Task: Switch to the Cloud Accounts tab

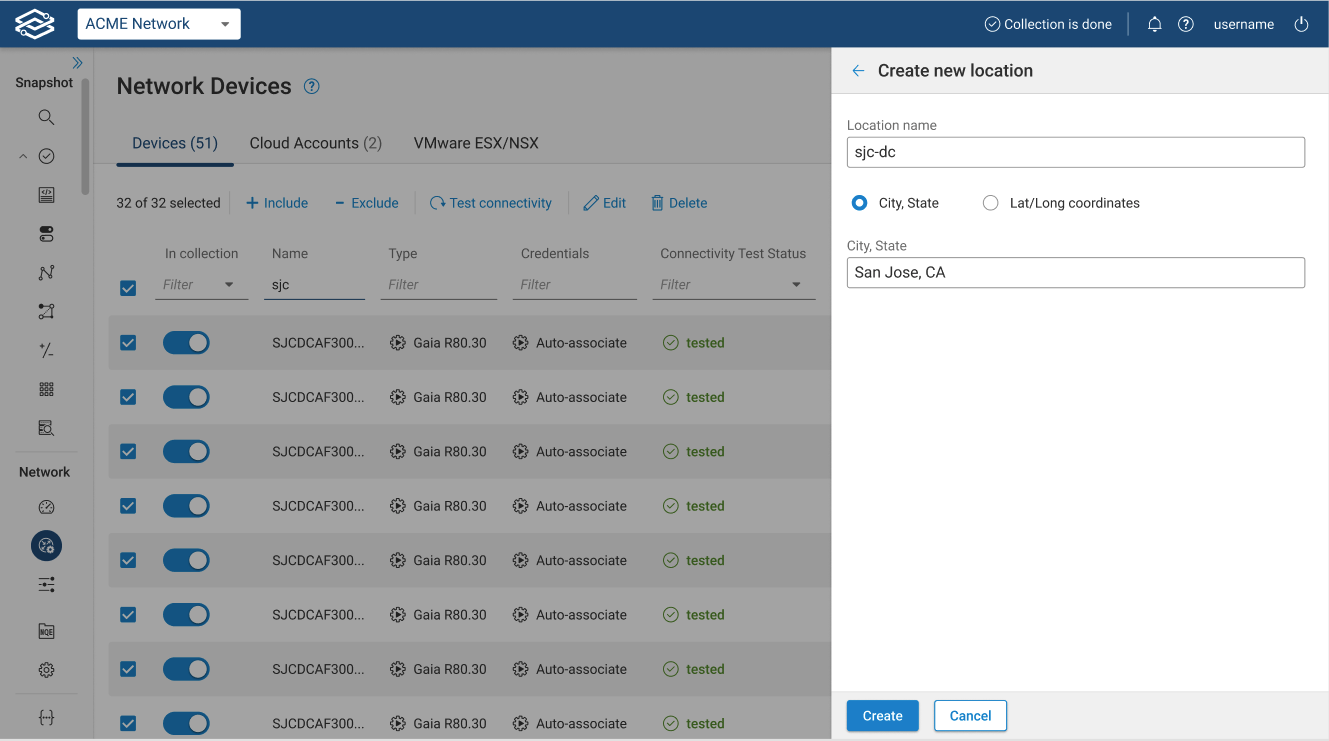Action: point(315,143)
